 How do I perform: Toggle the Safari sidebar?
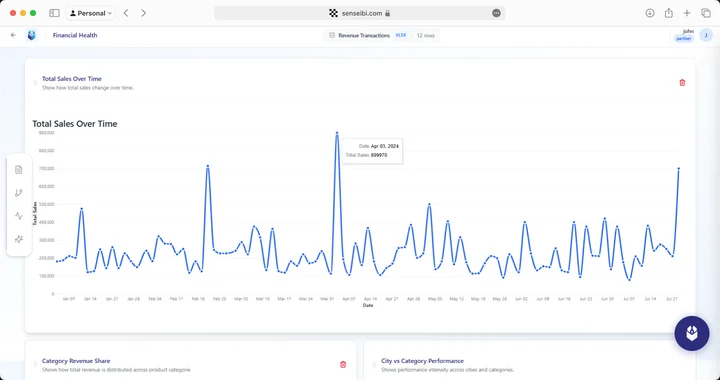[x=54, y=13]
